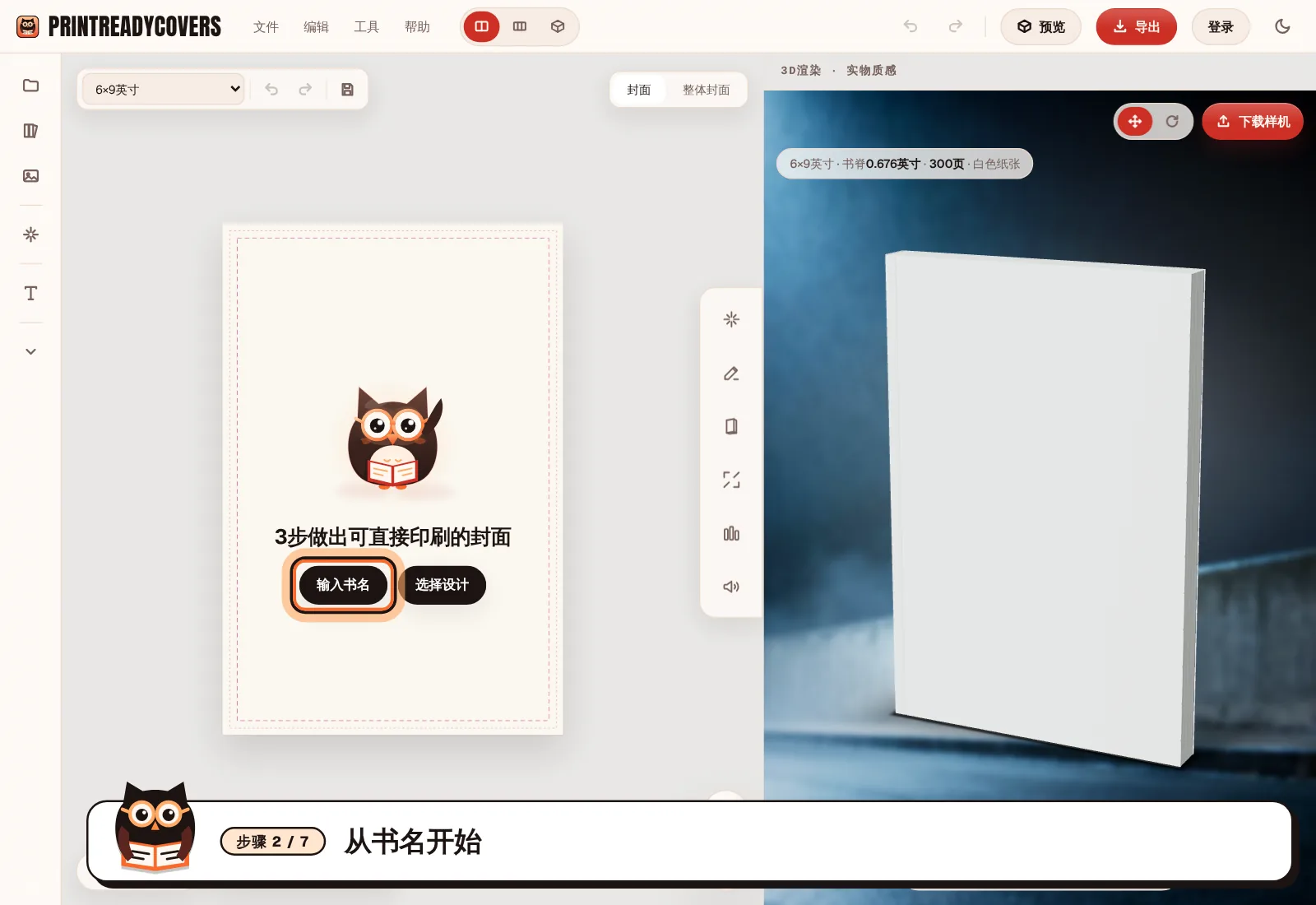The width and height of the screenshot is (1316, 905).
Task: Click the 3D book mockup
Action: tap(1045, 508)
